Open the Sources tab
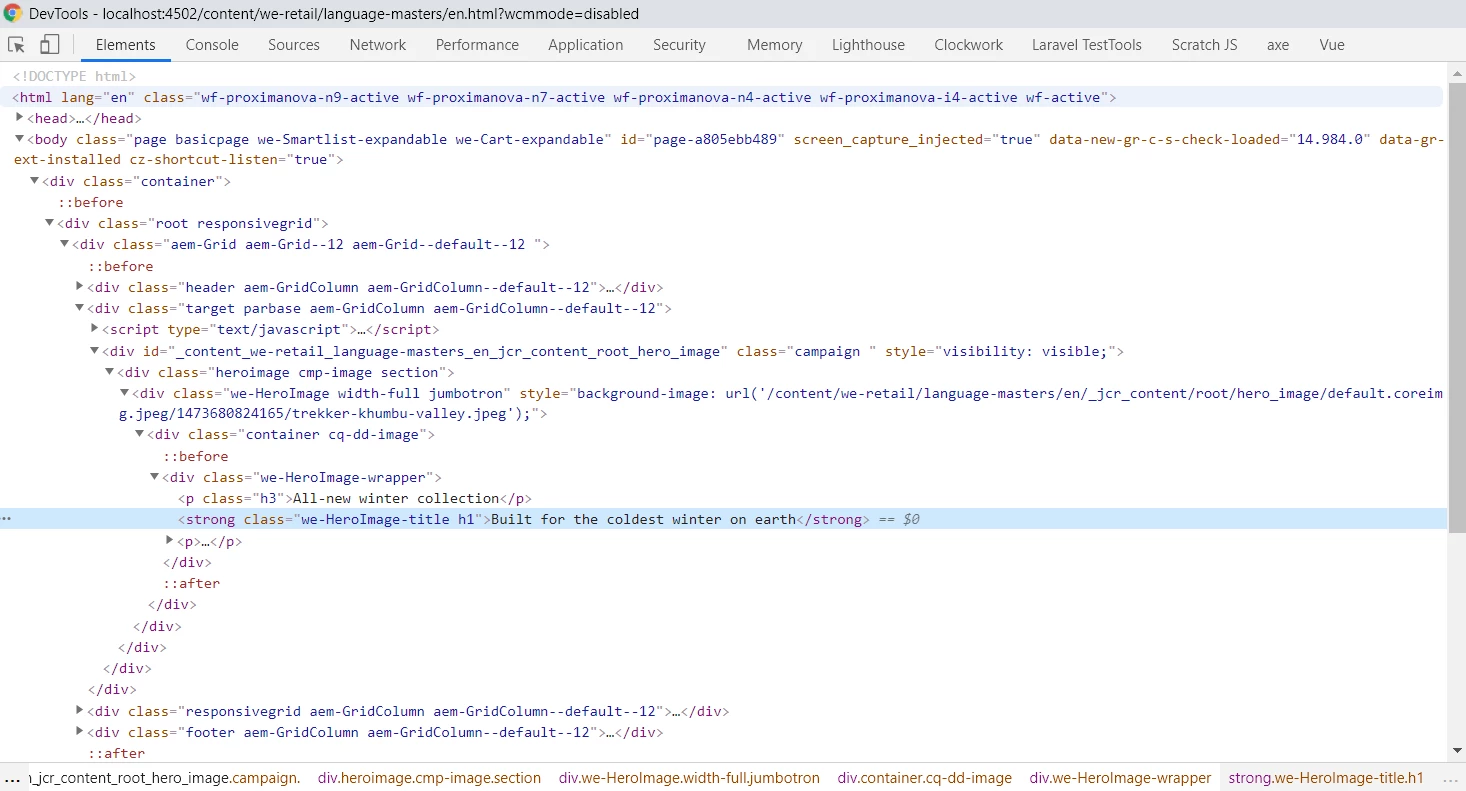This screenshot has height=791, width=1466. point(294,45)
